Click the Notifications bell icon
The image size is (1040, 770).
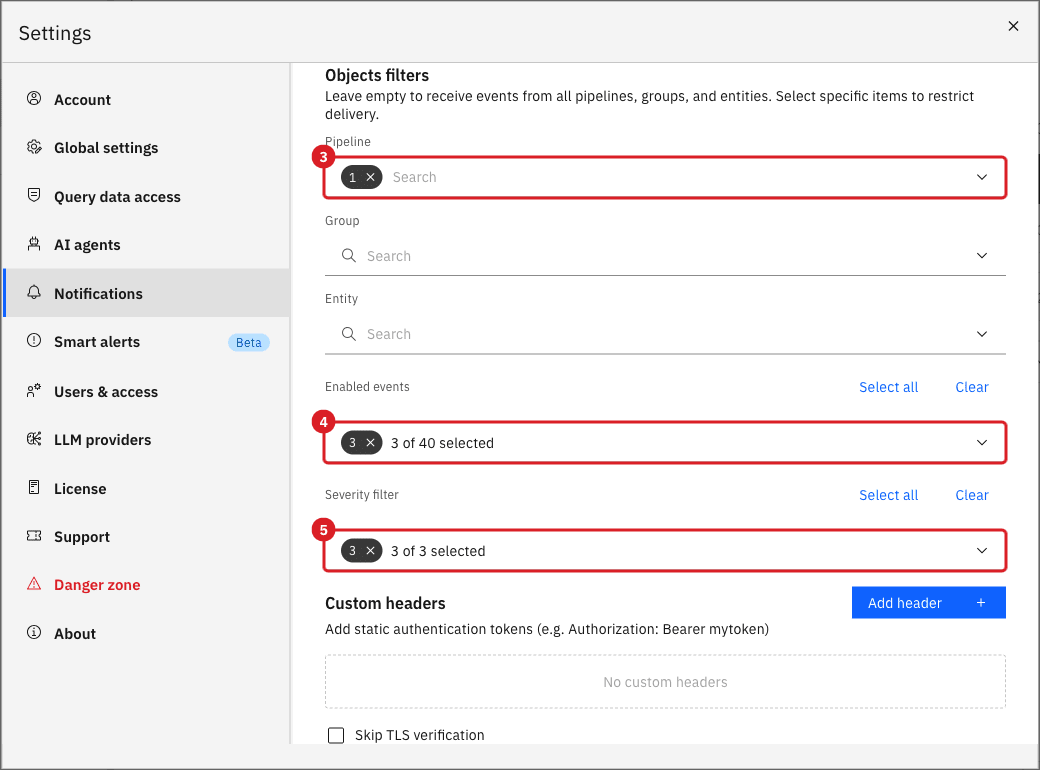pos(34,292)
